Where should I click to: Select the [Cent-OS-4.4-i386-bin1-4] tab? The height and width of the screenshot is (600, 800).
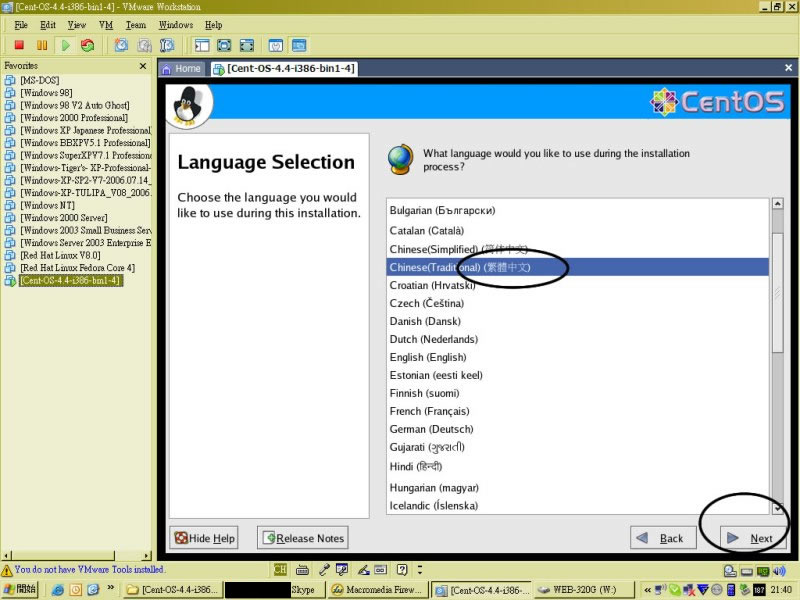tap(285, 69)
